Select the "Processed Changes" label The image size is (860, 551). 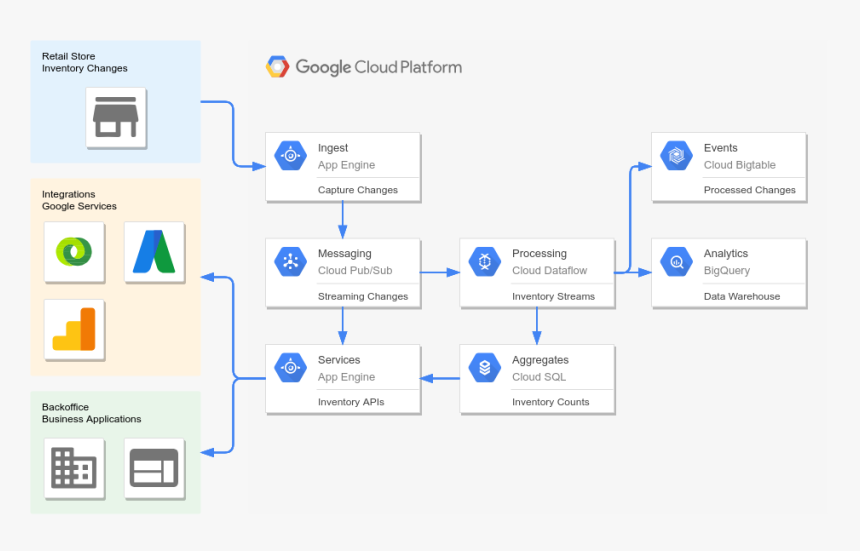[x=749, y=190]
